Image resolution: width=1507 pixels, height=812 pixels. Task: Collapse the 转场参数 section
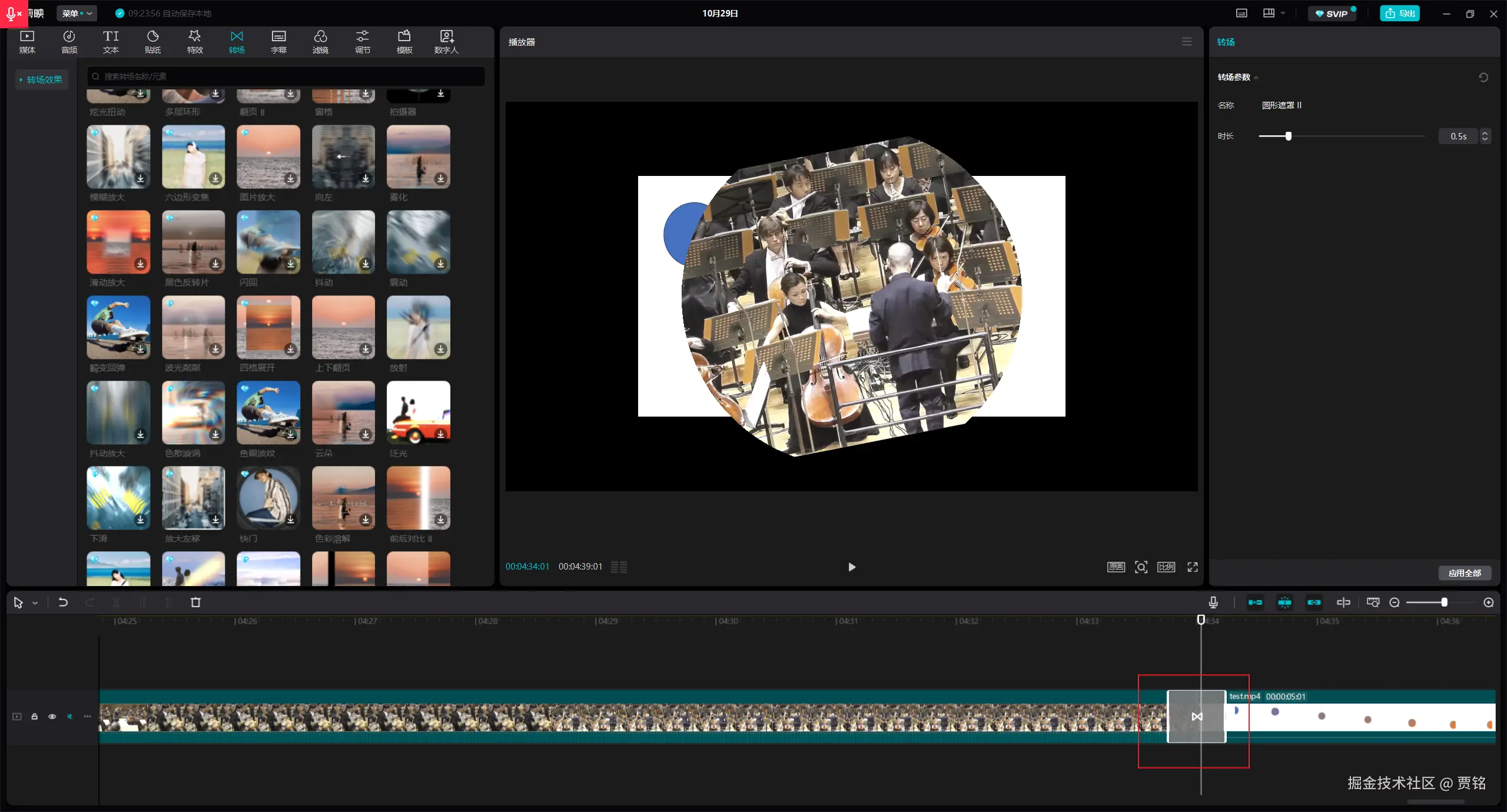tap(1257, 77)
